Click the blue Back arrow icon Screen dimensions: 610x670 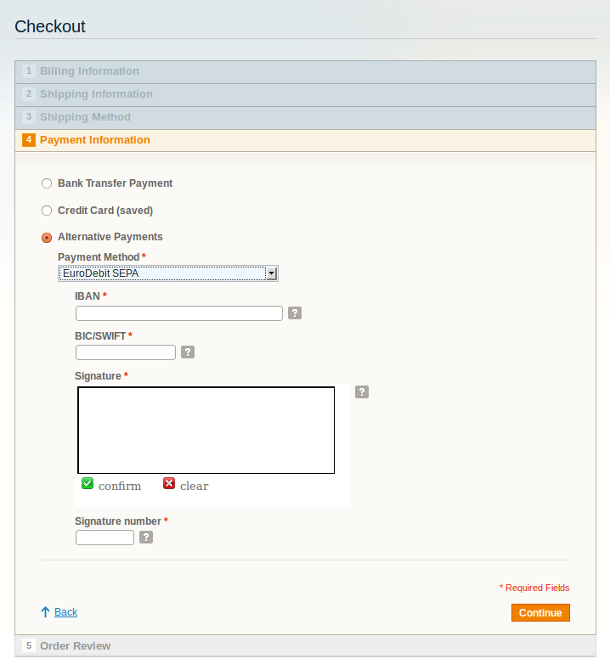(x=45, y=612)
